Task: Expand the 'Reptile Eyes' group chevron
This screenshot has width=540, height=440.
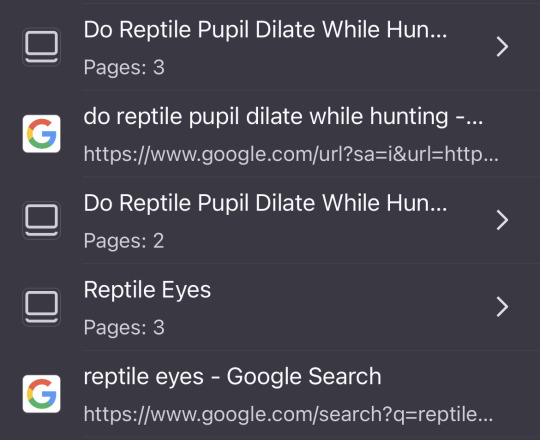Action: [x=502, y=307]
